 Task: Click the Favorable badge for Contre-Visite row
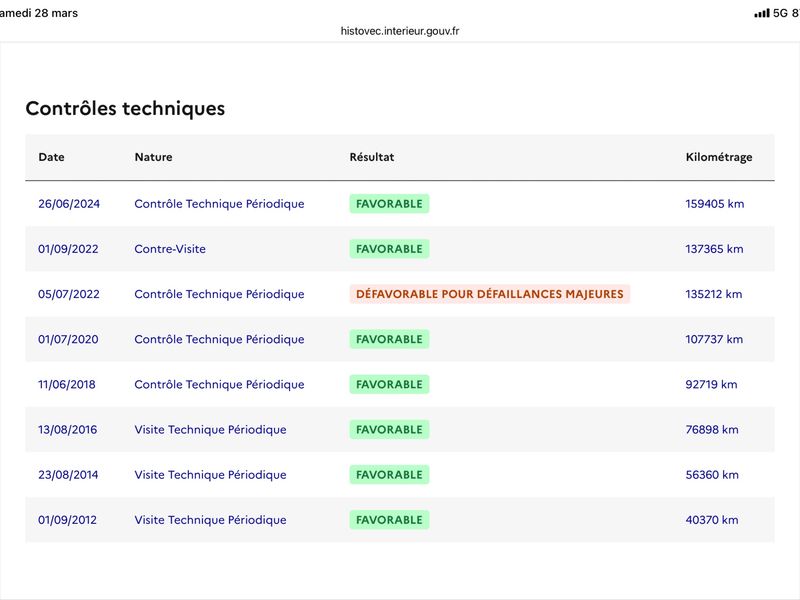389,249
